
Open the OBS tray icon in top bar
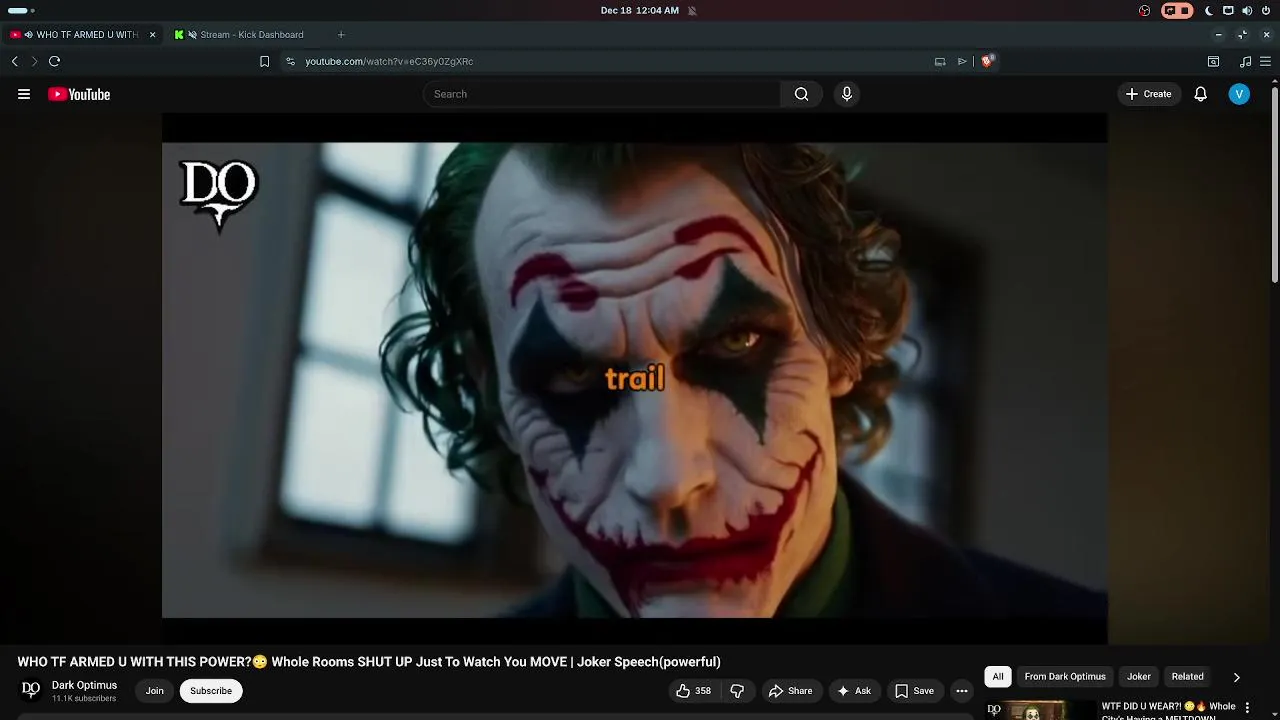click(1145, 10)
